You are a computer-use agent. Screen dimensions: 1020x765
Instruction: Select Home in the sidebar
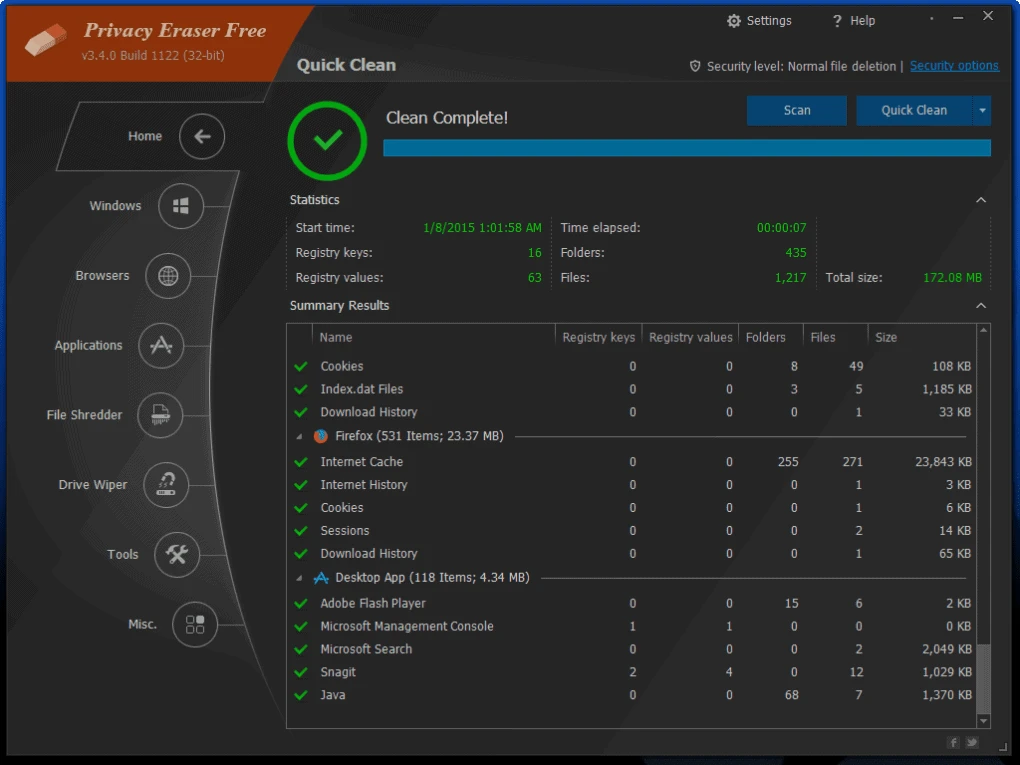[144, 136]
